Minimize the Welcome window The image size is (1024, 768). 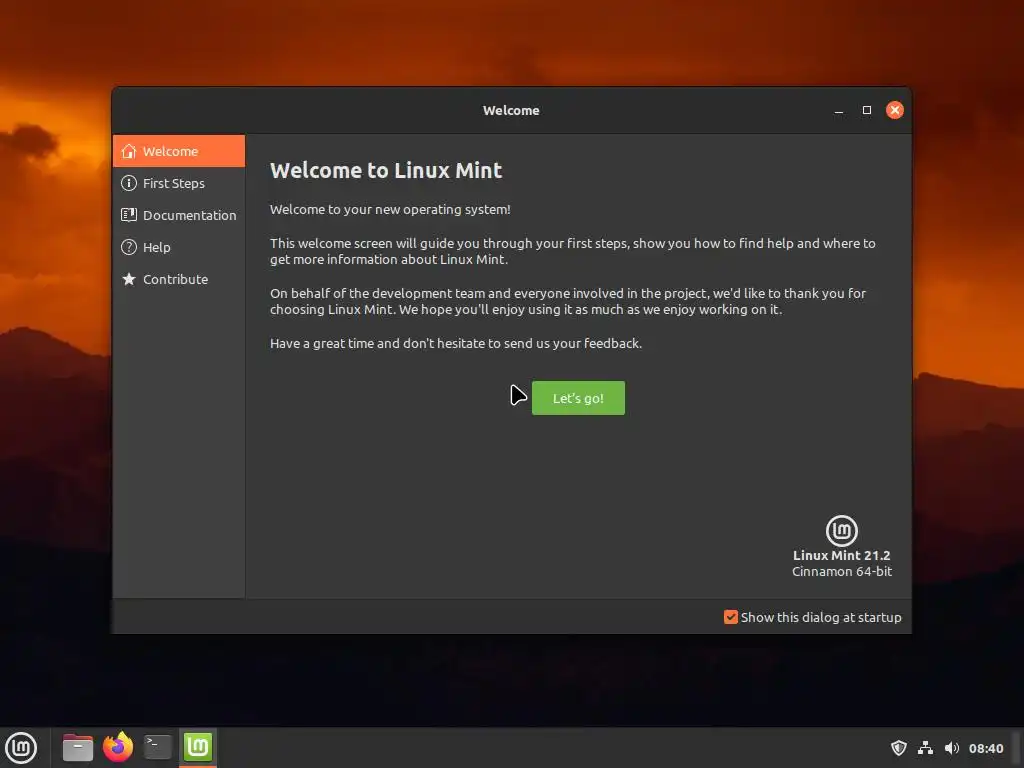839,110
